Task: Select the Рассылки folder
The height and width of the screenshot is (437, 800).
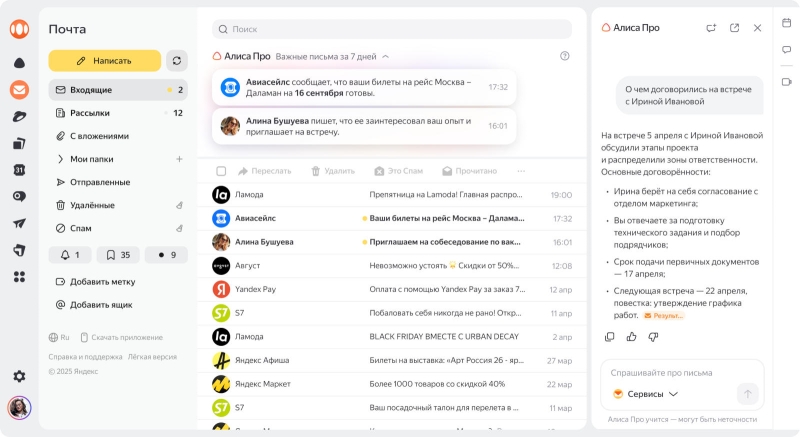Action: (x=89, y=113)
